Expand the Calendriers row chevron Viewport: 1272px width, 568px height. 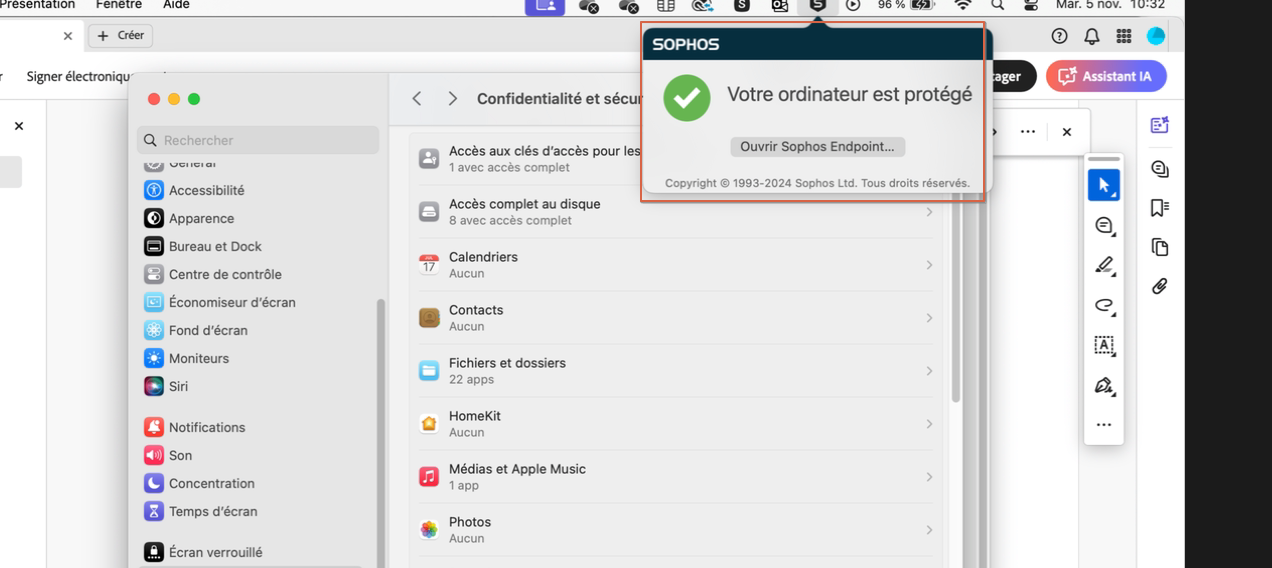tap(929, 265)
